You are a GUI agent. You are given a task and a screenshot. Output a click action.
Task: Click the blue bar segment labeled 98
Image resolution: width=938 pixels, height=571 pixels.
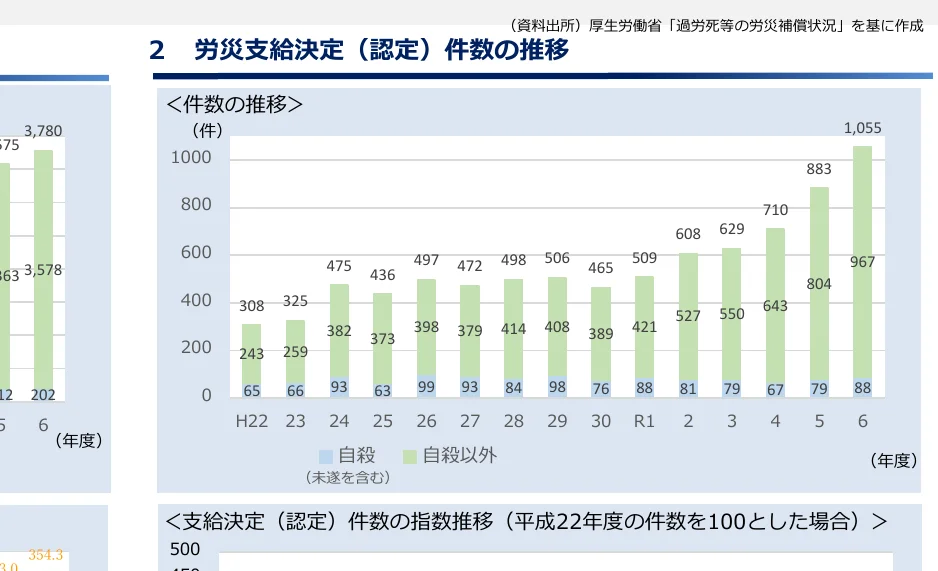557,387
